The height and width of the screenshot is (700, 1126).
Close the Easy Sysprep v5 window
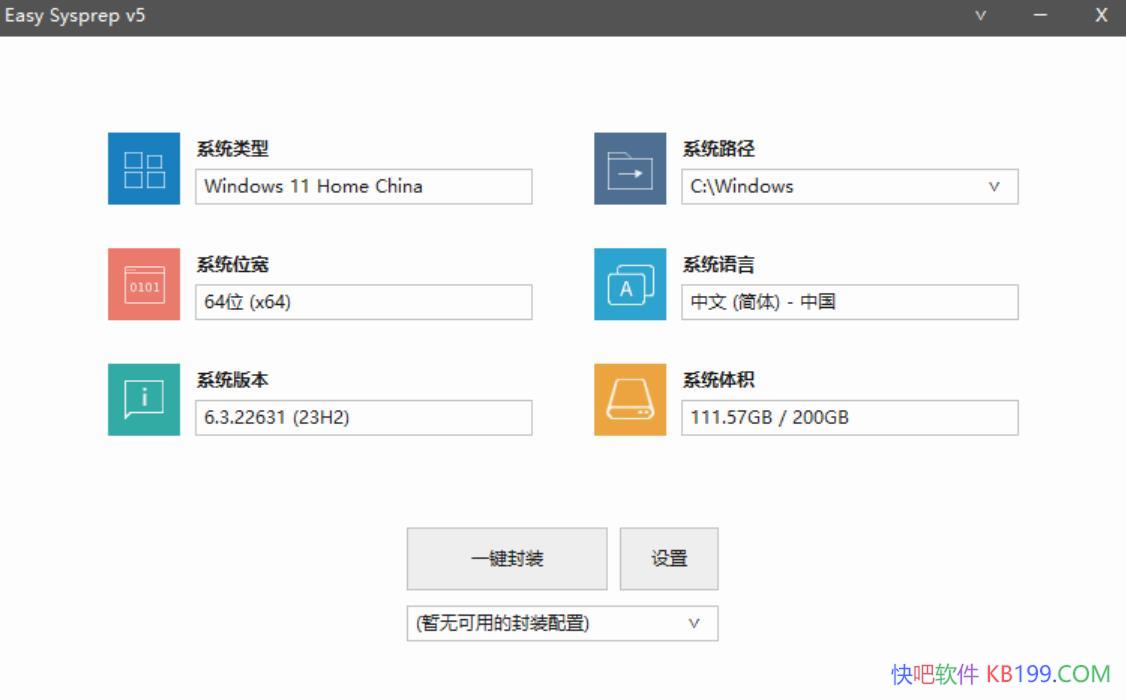pos(1101,16)
